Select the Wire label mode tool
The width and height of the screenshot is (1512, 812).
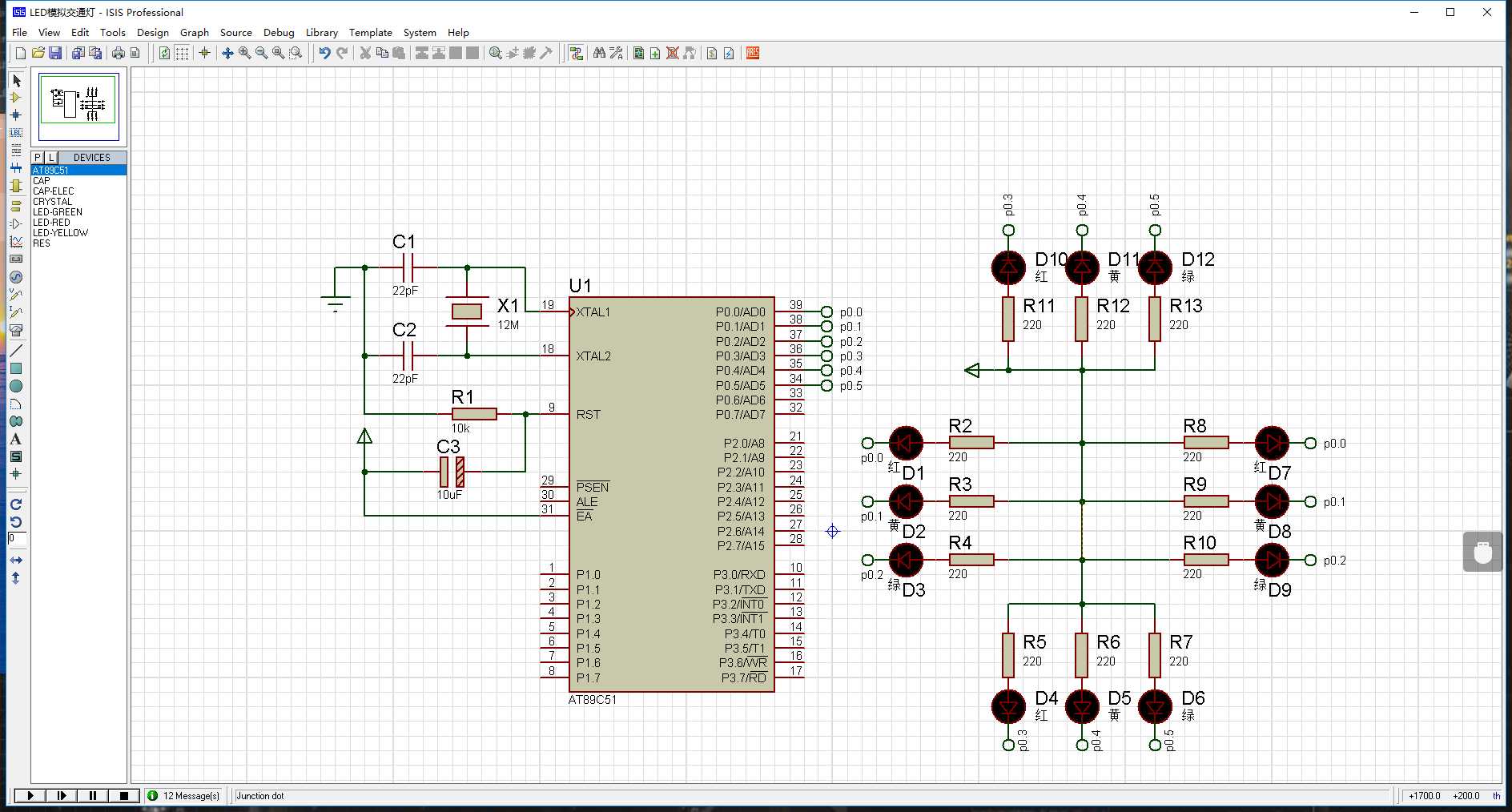pos(16,133)
